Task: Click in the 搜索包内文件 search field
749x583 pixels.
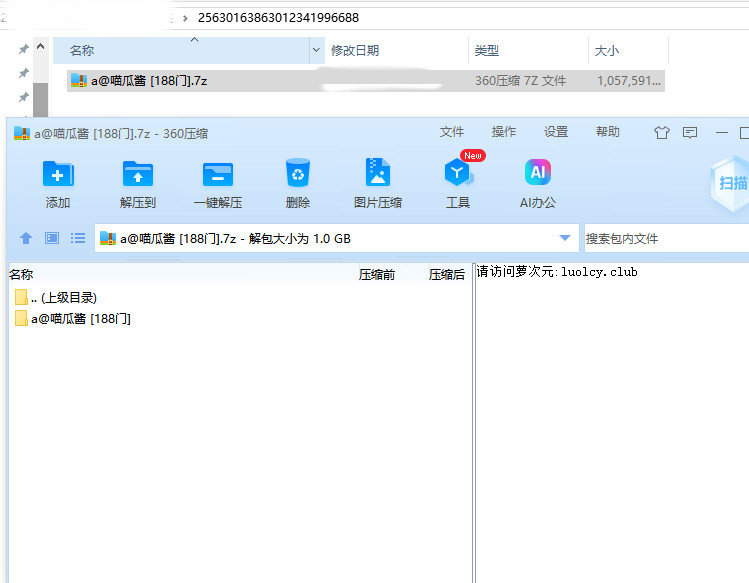Action: coord(666,238)
